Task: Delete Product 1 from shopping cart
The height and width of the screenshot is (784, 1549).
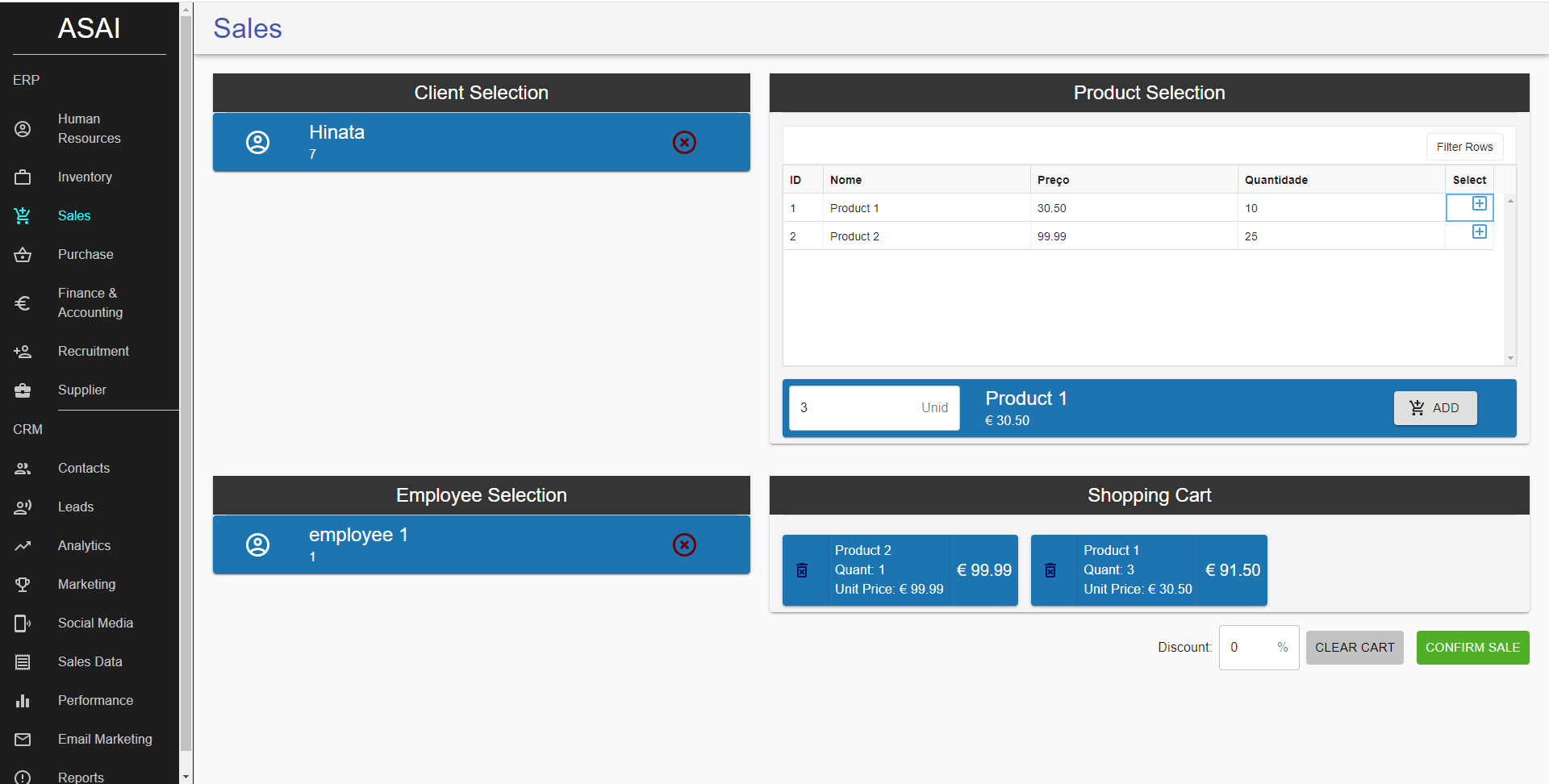Action: click(x=1050, y=570)
